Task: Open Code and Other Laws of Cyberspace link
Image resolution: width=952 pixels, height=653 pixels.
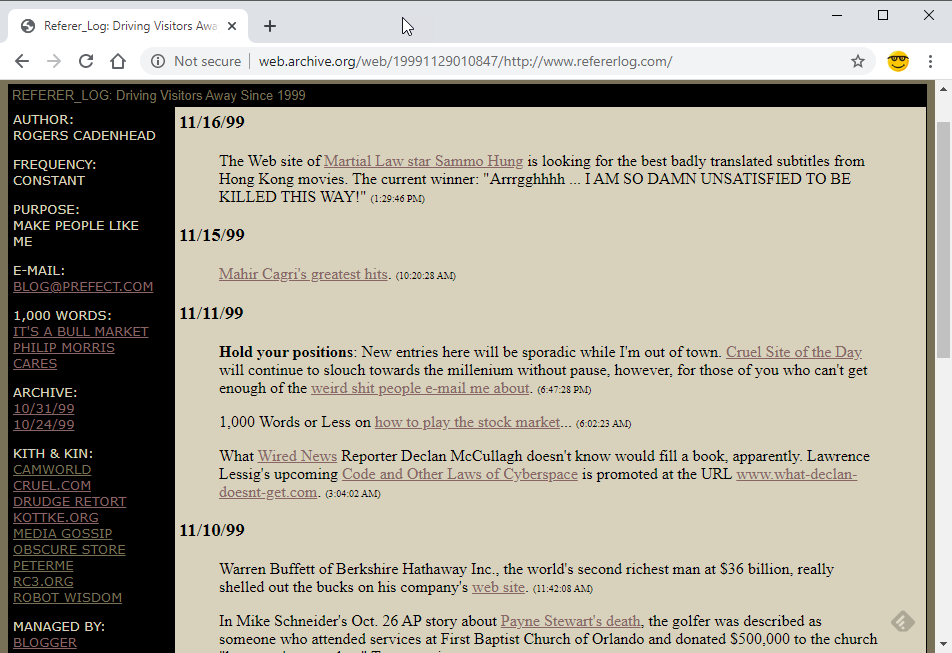Action: 460,474
